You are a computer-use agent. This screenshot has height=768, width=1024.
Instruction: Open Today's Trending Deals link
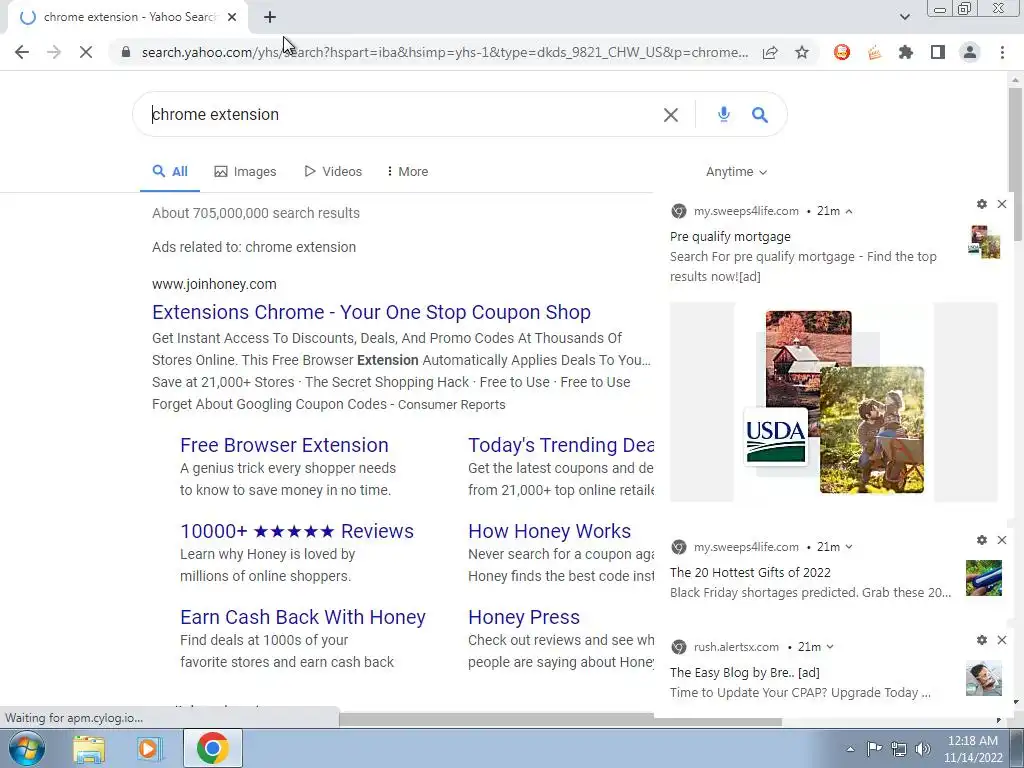(x=561, y=445)
